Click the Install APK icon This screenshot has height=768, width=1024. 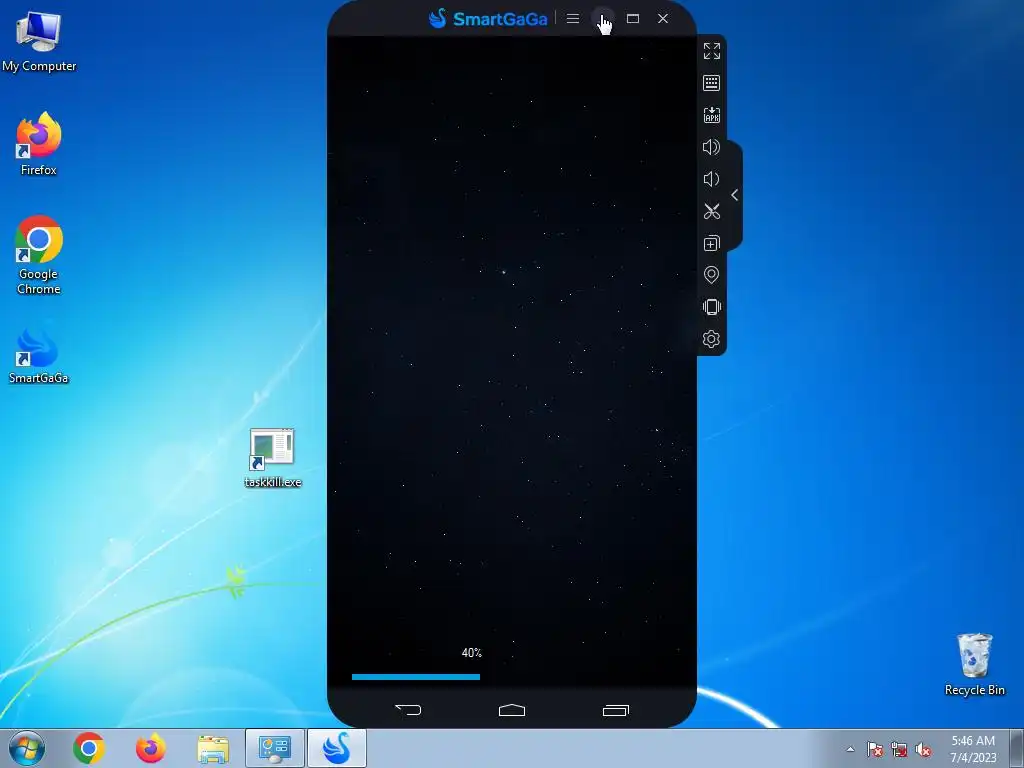click(711, 115)
